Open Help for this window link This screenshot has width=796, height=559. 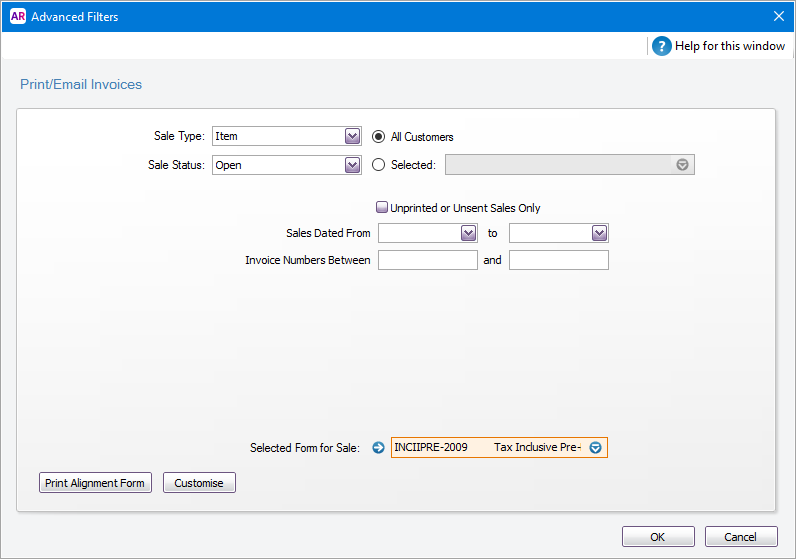tap(730, 46)
